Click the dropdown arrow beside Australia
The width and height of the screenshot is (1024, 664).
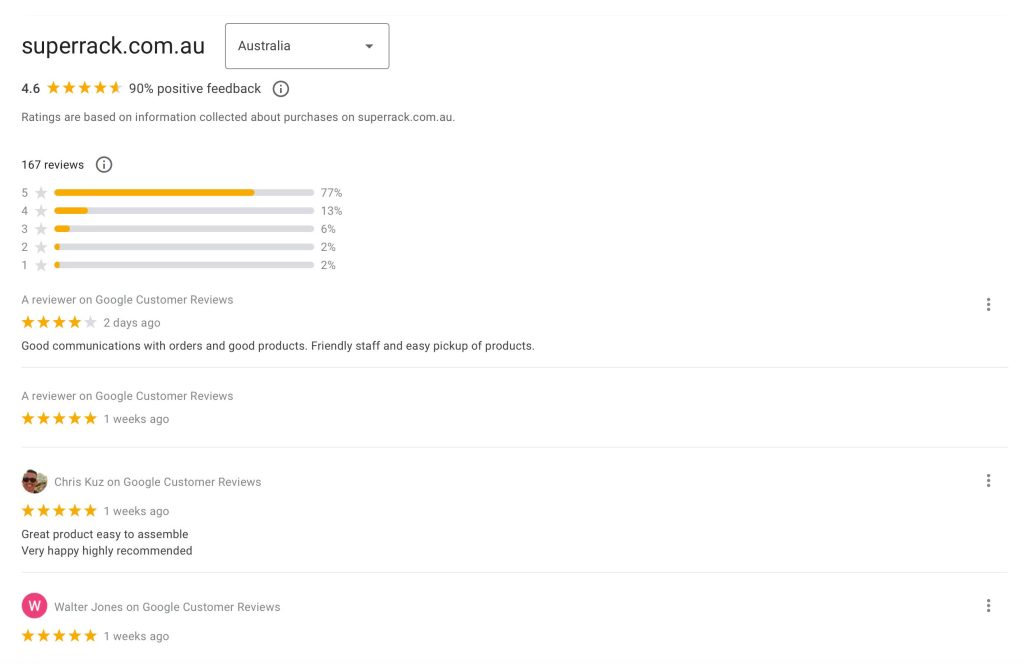(369, 45)
